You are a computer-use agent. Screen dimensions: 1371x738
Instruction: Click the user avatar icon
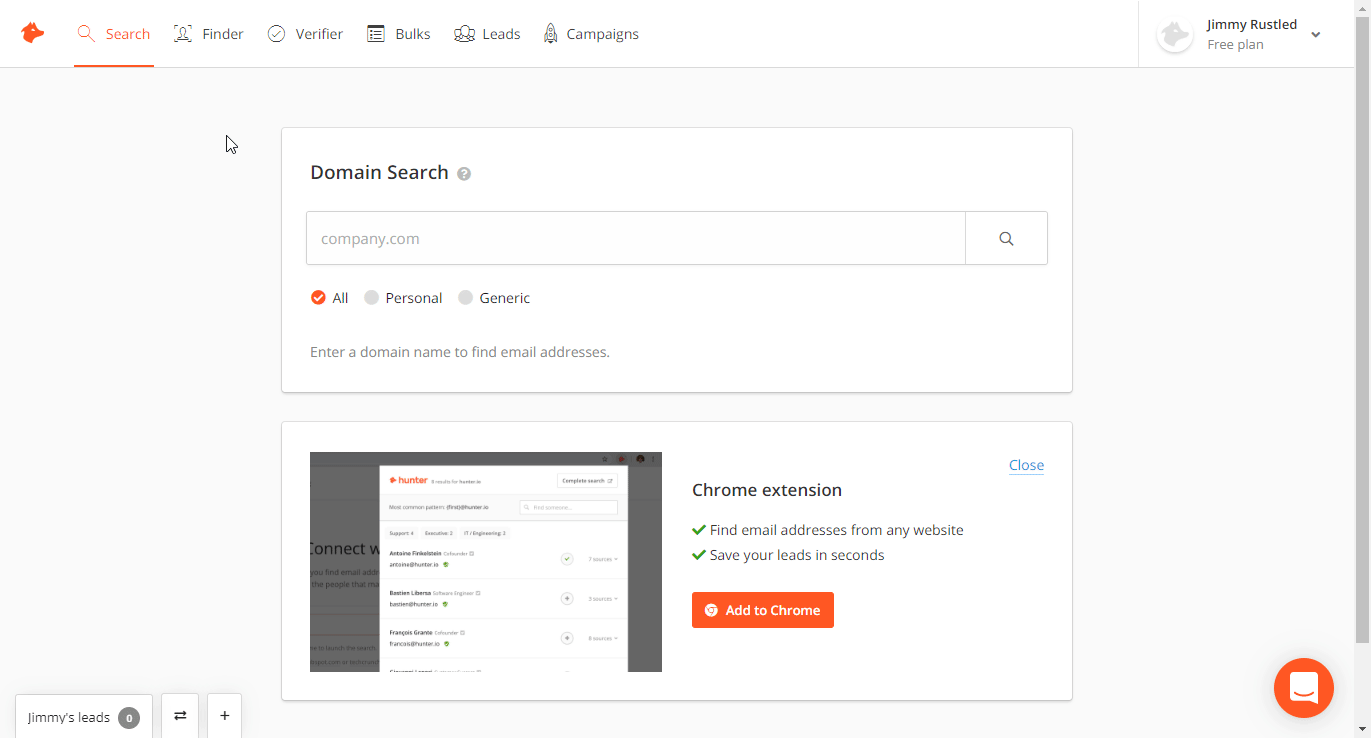[1175, 35]
